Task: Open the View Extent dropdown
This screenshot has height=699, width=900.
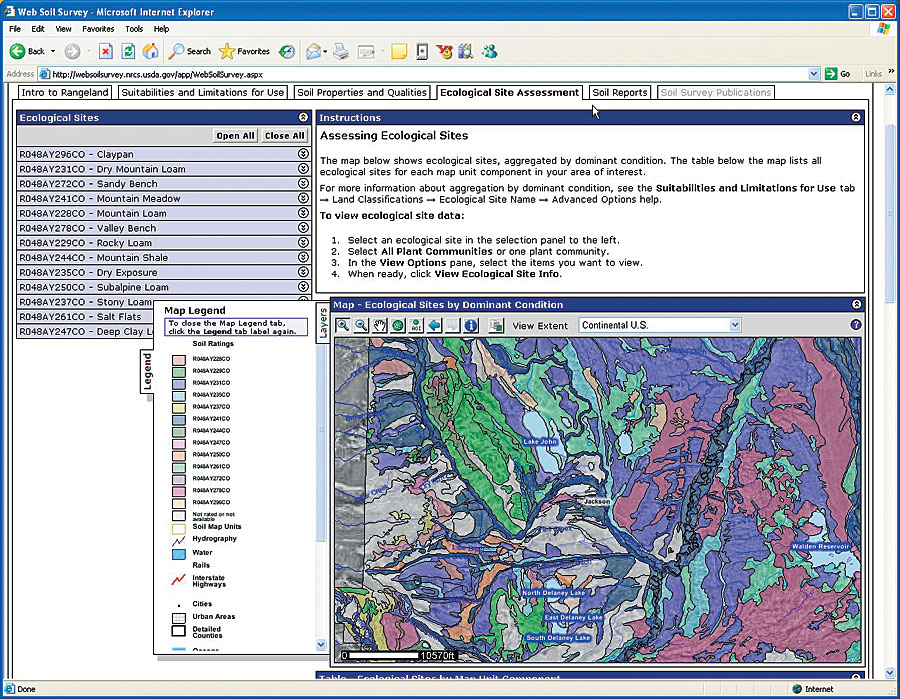Action: pos(734,325)
